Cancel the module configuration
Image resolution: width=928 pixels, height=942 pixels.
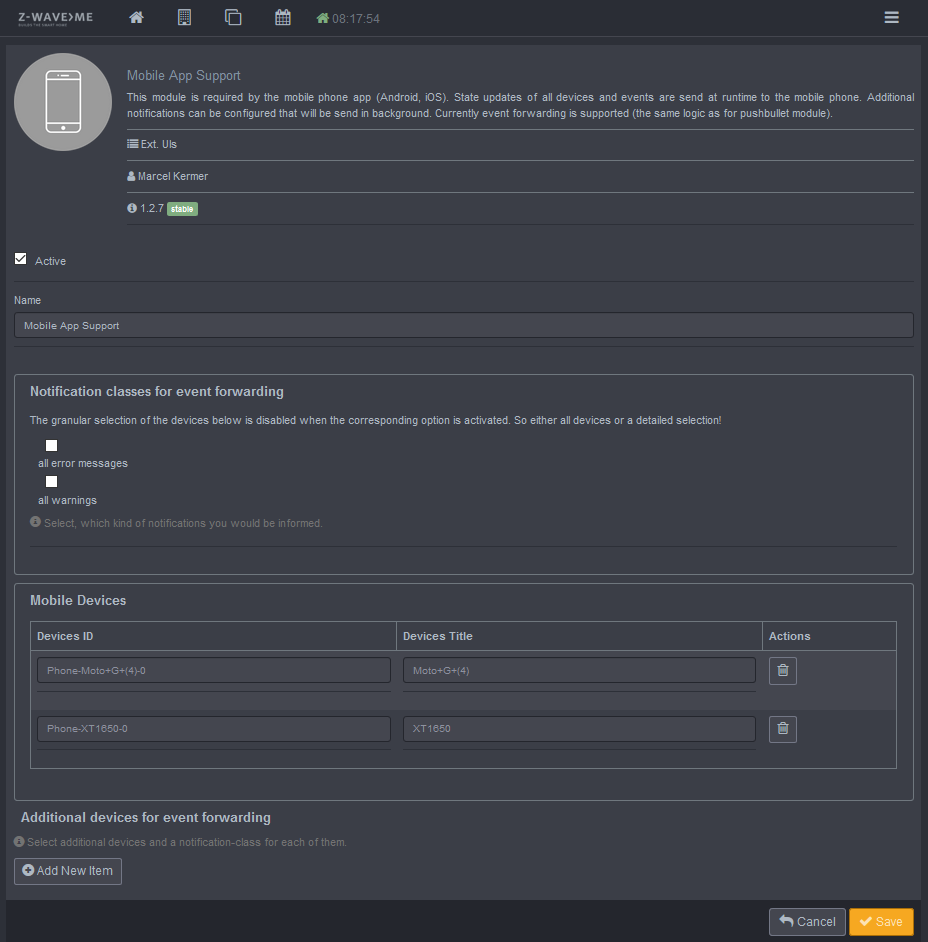(807, 922)
